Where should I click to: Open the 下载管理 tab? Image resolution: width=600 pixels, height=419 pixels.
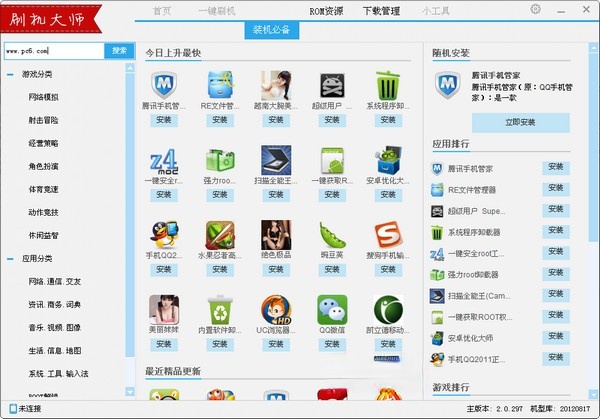(382, 11)
